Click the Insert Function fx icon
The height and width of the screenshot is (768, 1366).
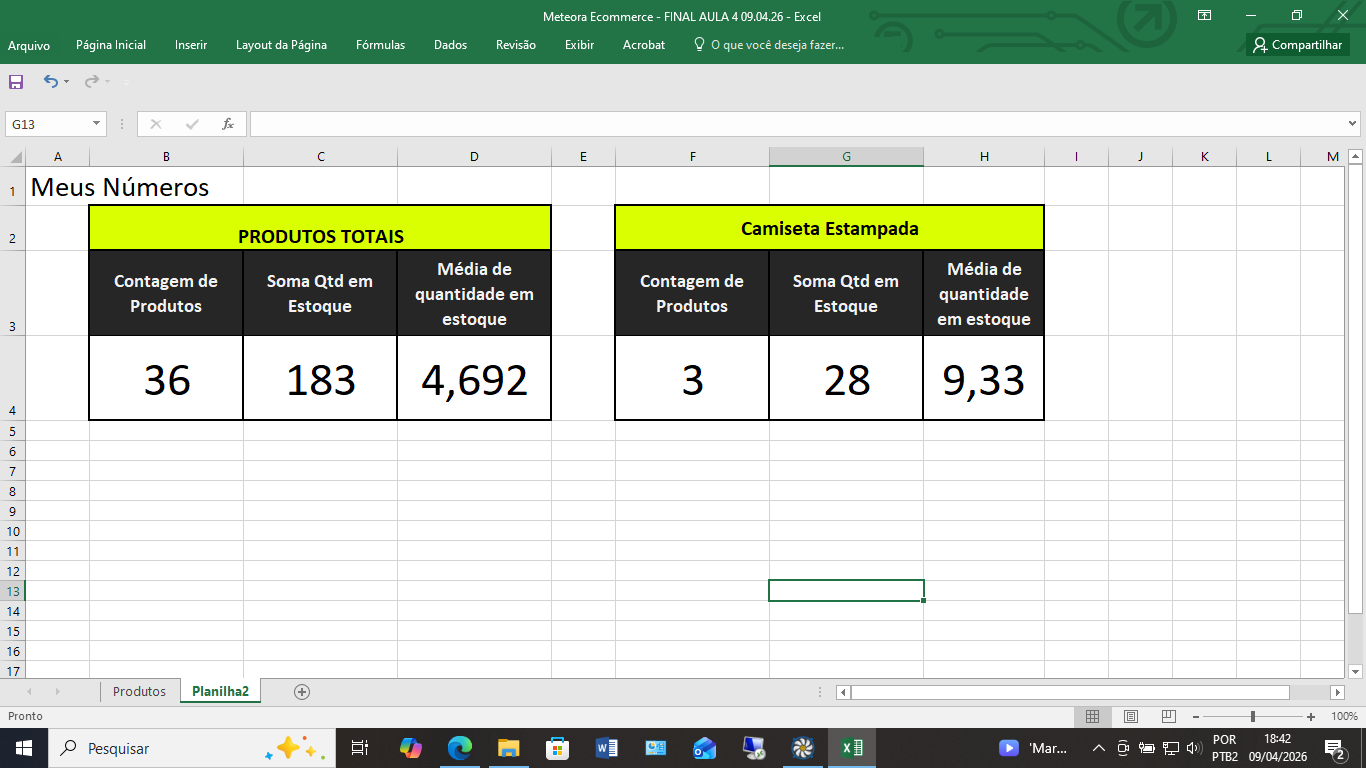pos(228,124)
